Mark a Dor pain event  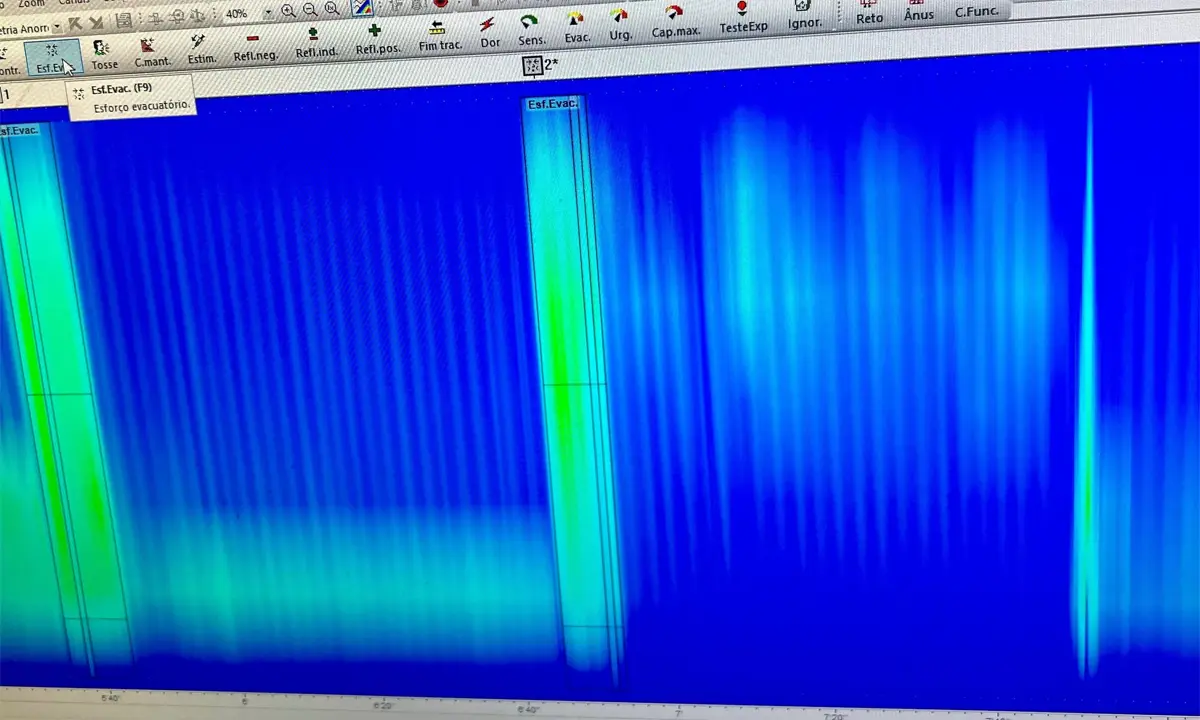[489, 32]
